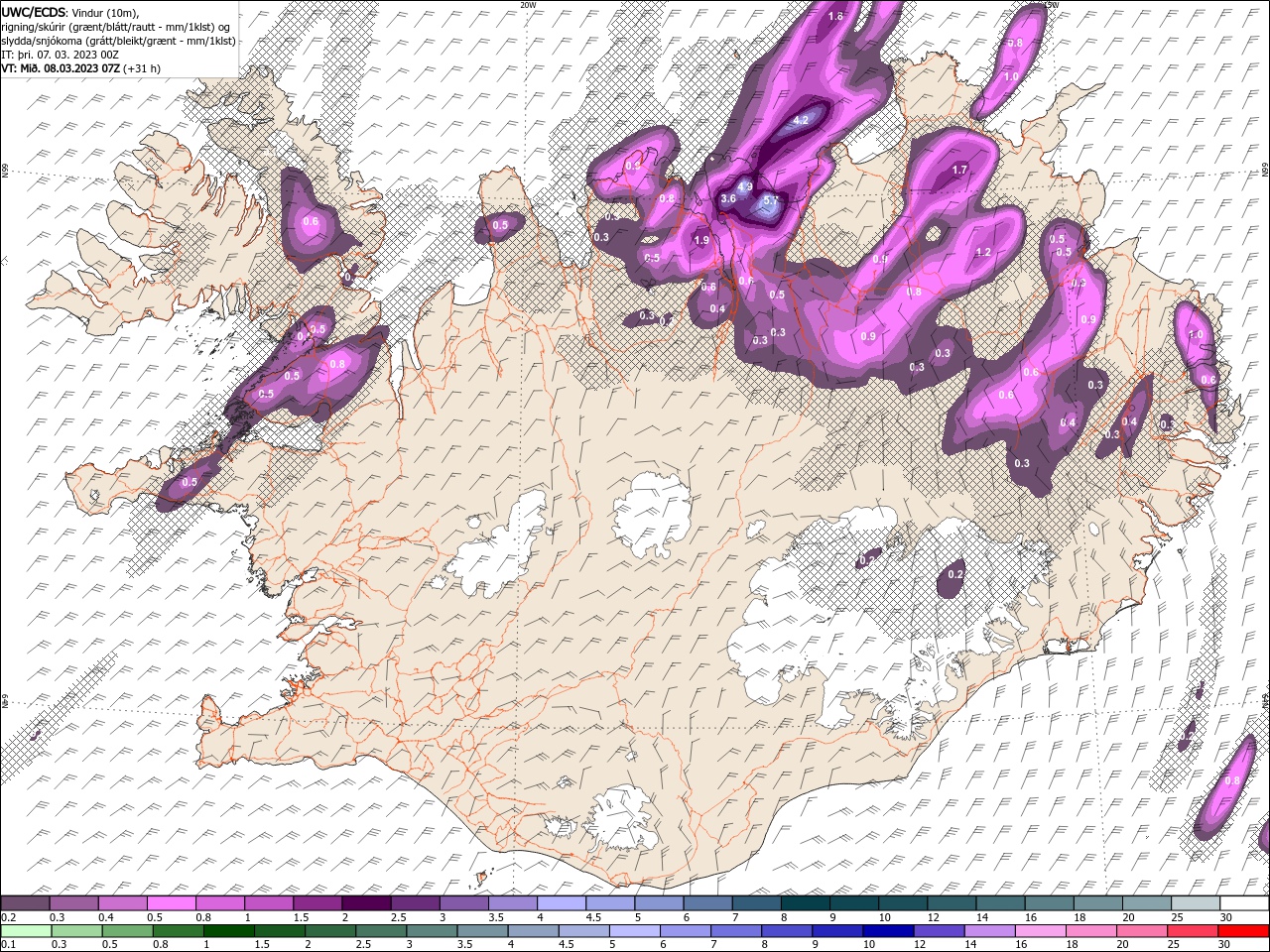Viewport: 1270px width, 952px height.
Task: Click the 'rigning/skúrir' legend description line
Action: click(x=115, y=26)
